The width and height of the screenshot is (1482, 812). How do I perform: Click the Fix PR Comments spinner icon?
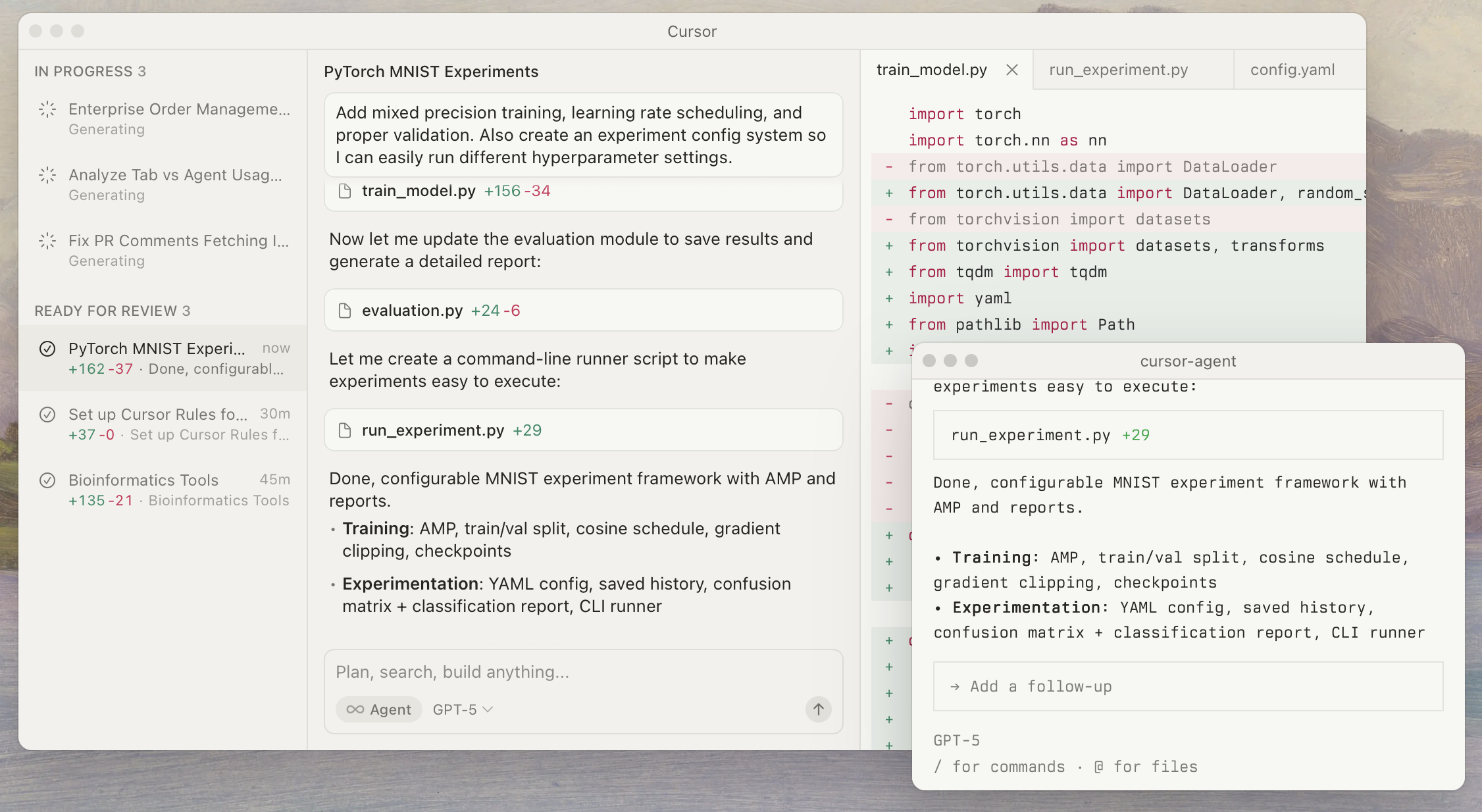coord(47,241)
